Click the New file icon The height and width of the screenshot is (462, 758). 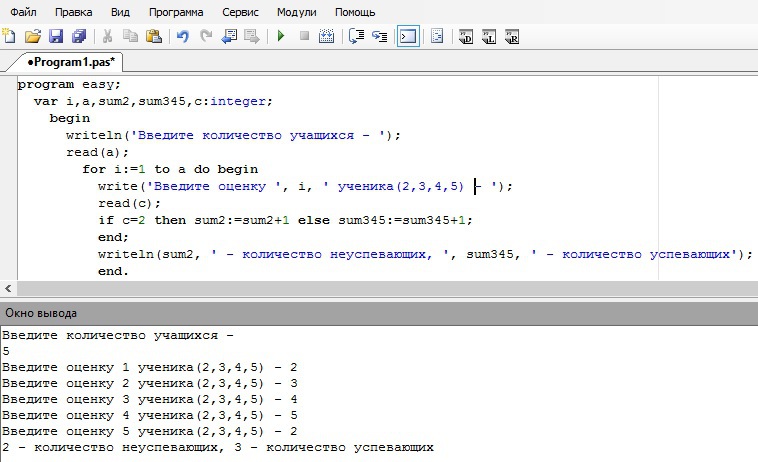[x=10, y=37]
